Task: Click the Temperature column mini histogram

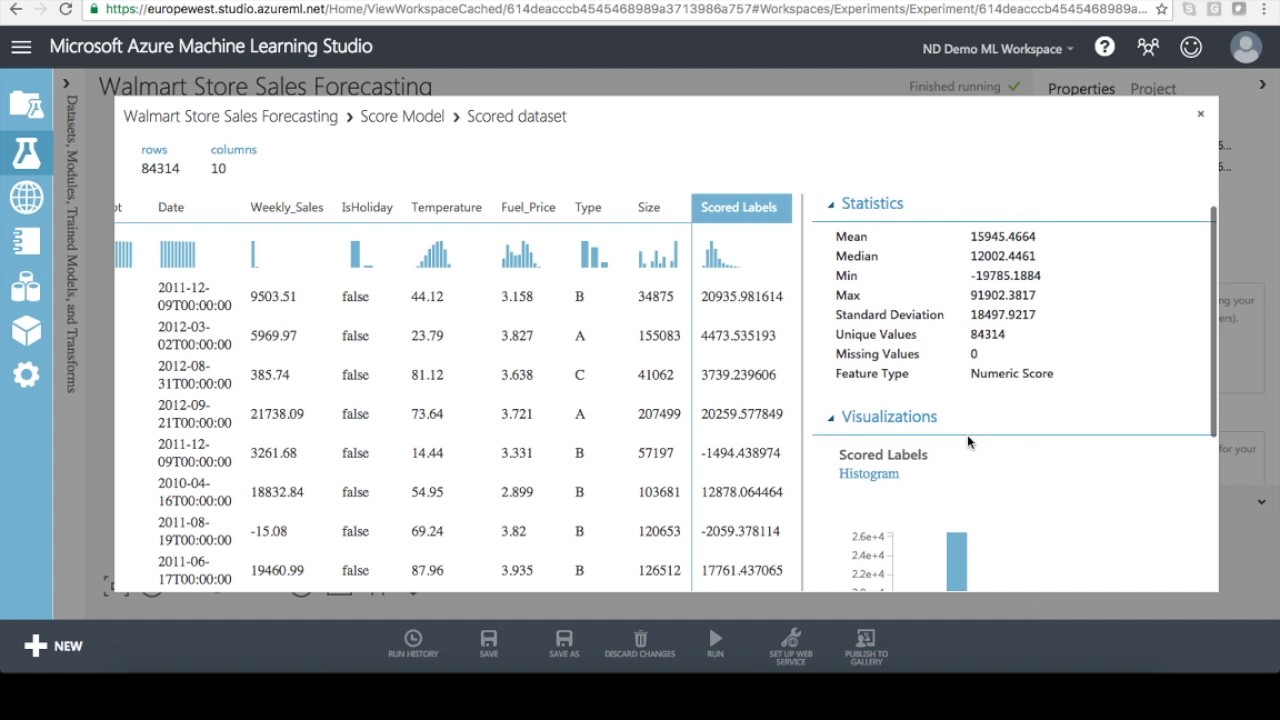Action: 434,254
